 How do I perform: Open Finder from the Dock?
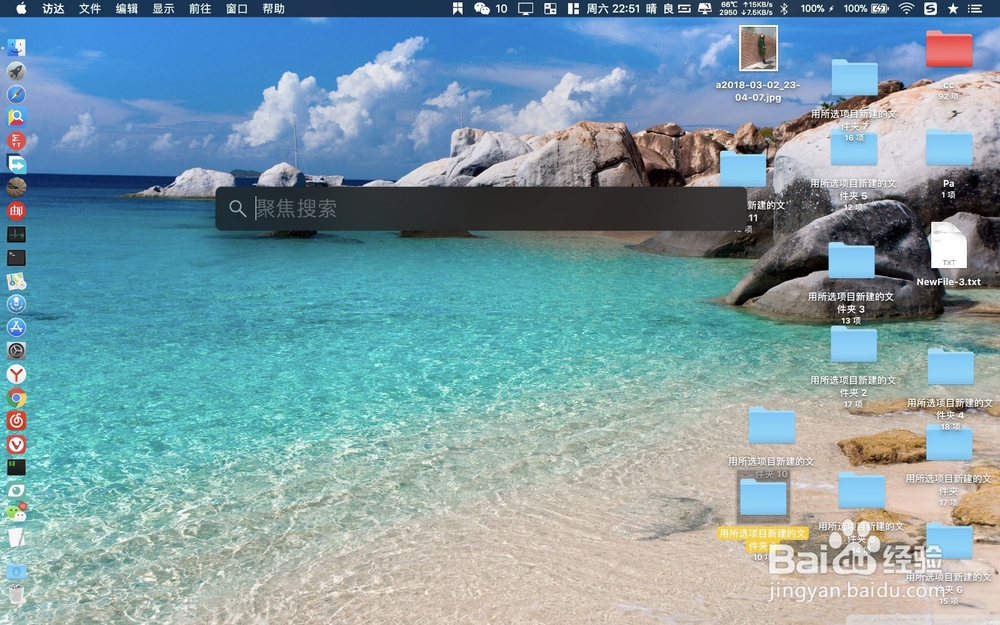coord(17,47)
